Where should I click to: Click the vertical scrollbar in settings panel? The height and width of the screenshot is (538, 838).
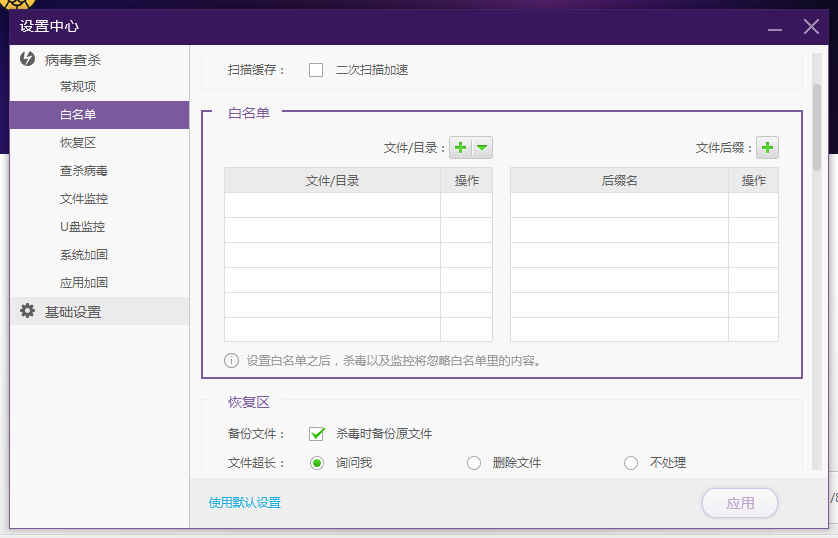[816, 130]
